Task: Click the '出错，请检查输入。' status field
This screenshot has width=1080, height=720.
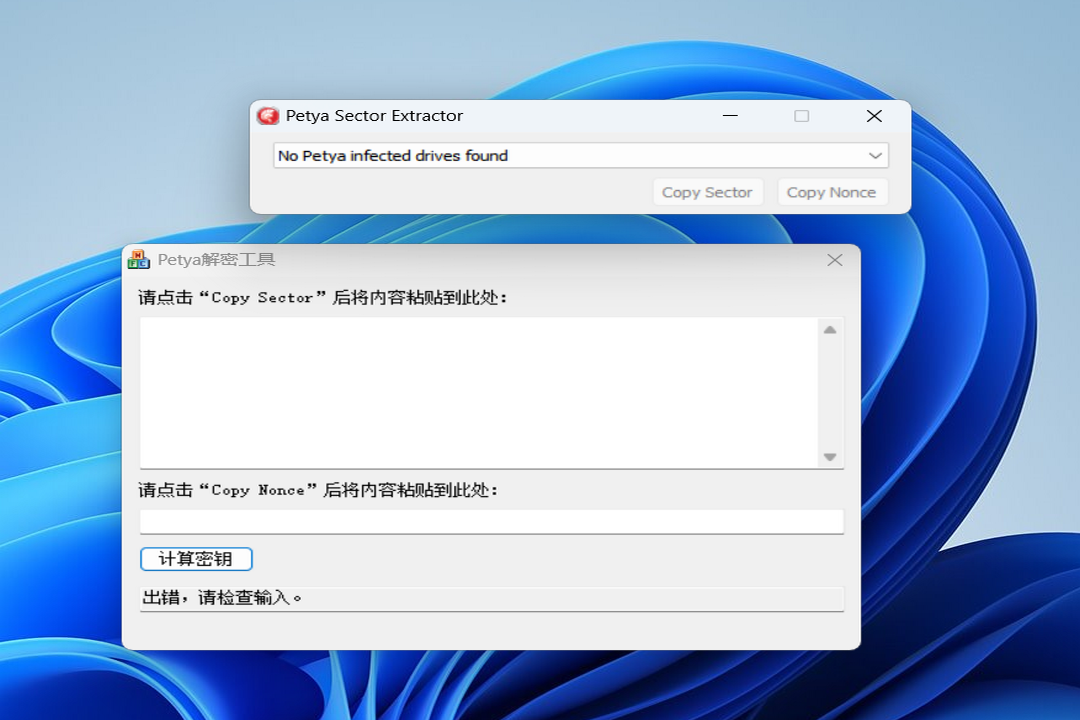Action: [491, 598]
